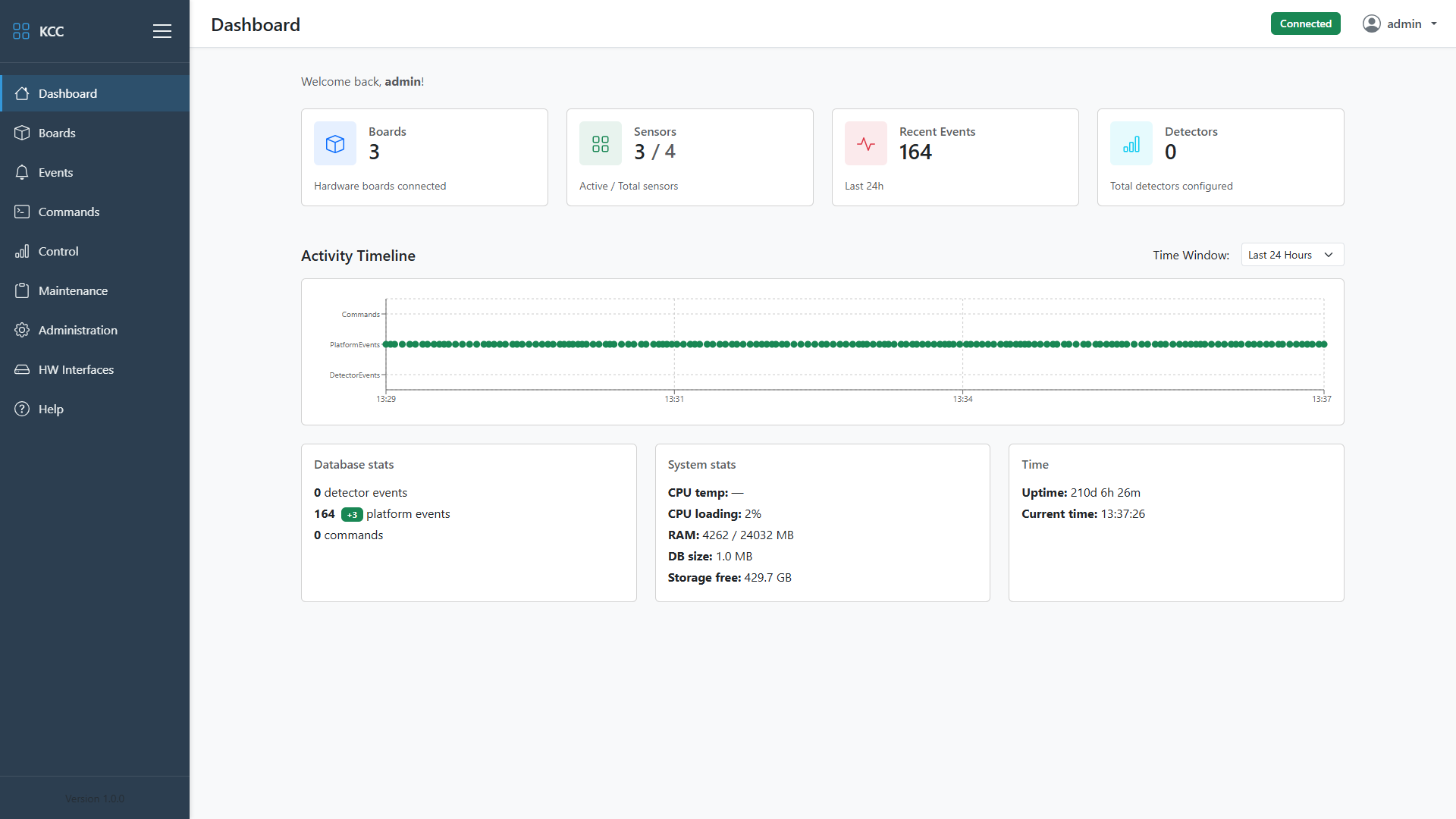The image size is (1456, 819).
Task: Click the Events bell icon
Action: (x=22, y=172)
